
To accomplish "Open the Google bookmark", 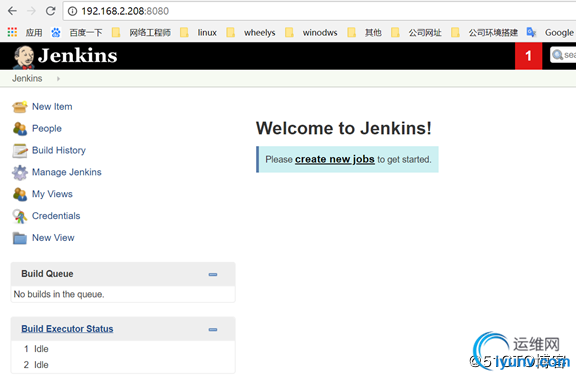I will pos(551,32).
